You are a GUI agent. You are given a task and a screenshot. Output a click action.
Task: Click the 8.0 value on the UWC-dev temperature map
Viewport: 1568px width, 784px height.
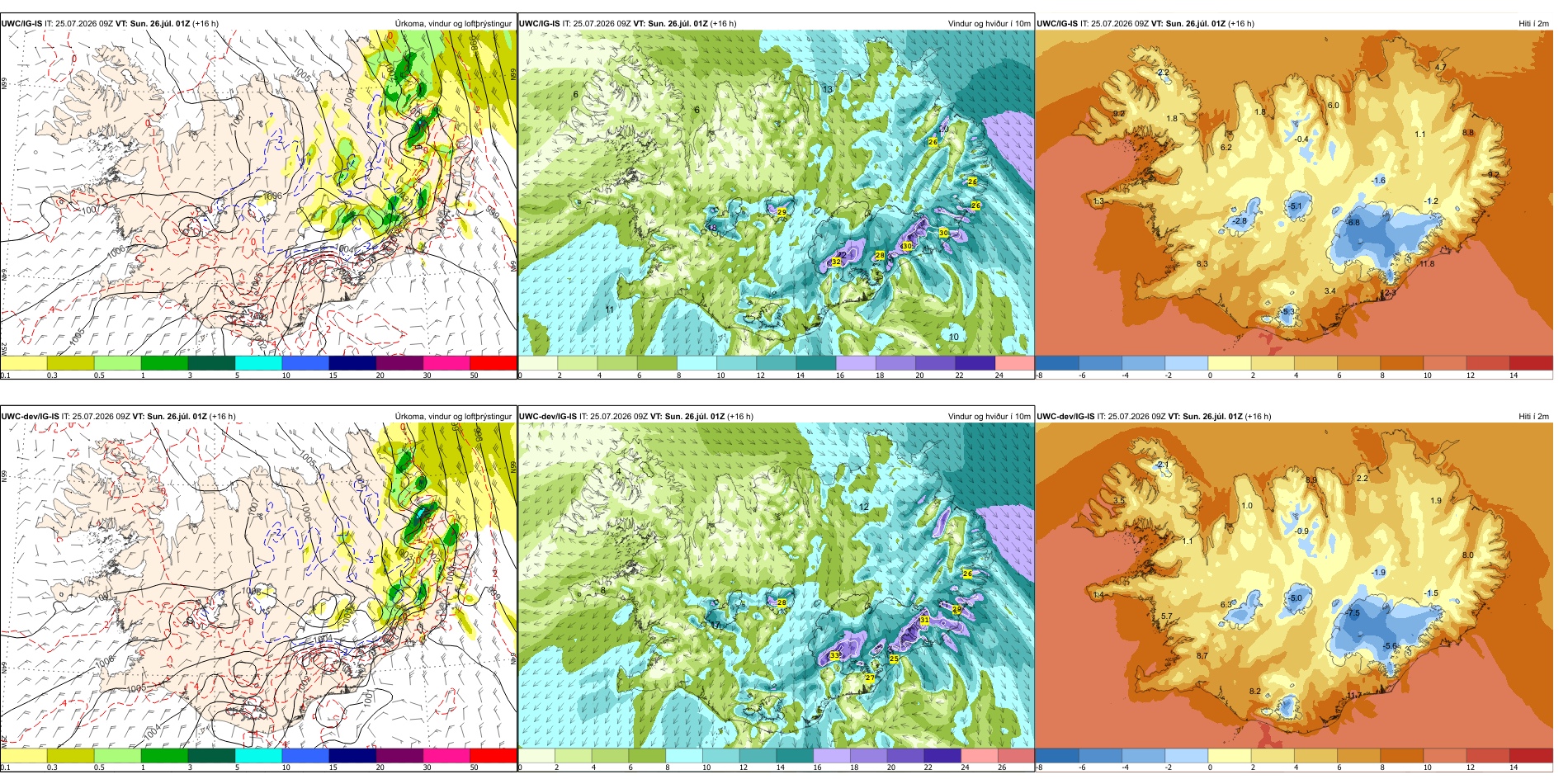1467,555
